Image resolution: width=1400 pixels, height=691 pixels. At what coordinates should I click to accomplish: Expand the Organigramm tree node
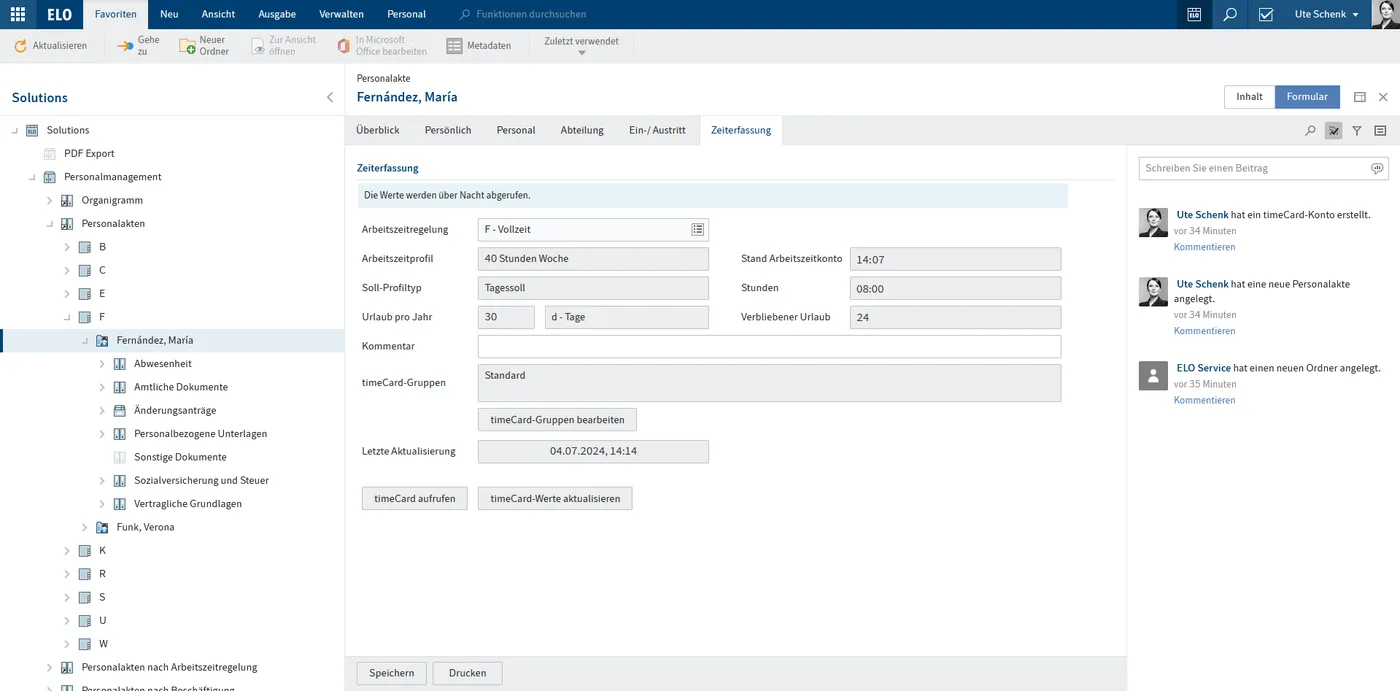[50, 200]
